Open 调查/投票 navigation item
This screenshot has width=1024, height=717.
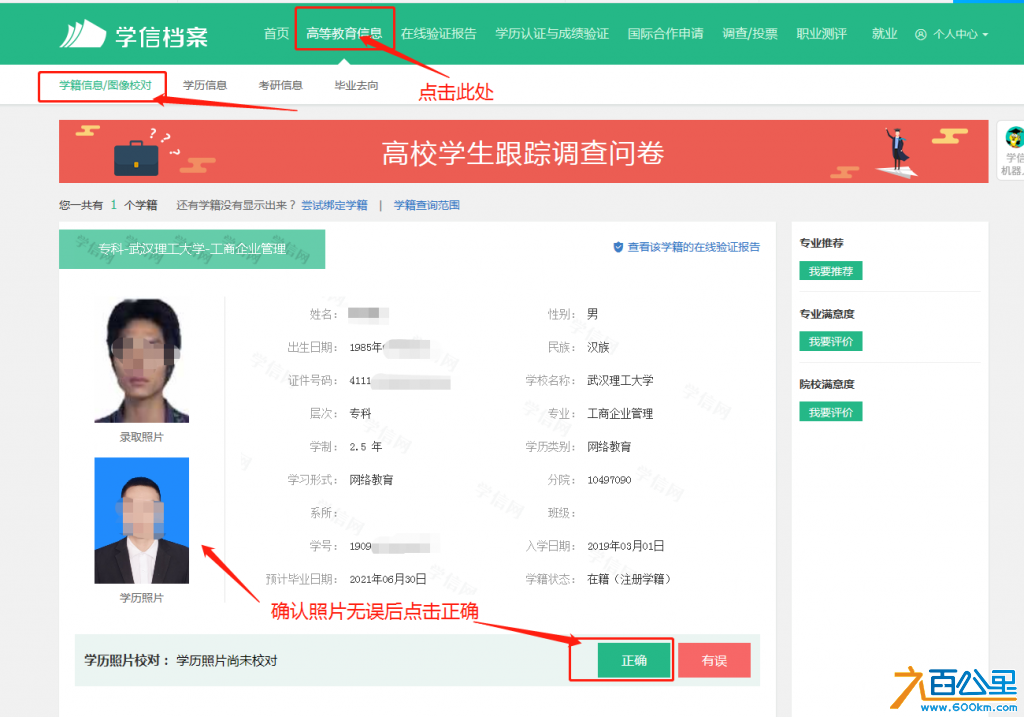750,33
